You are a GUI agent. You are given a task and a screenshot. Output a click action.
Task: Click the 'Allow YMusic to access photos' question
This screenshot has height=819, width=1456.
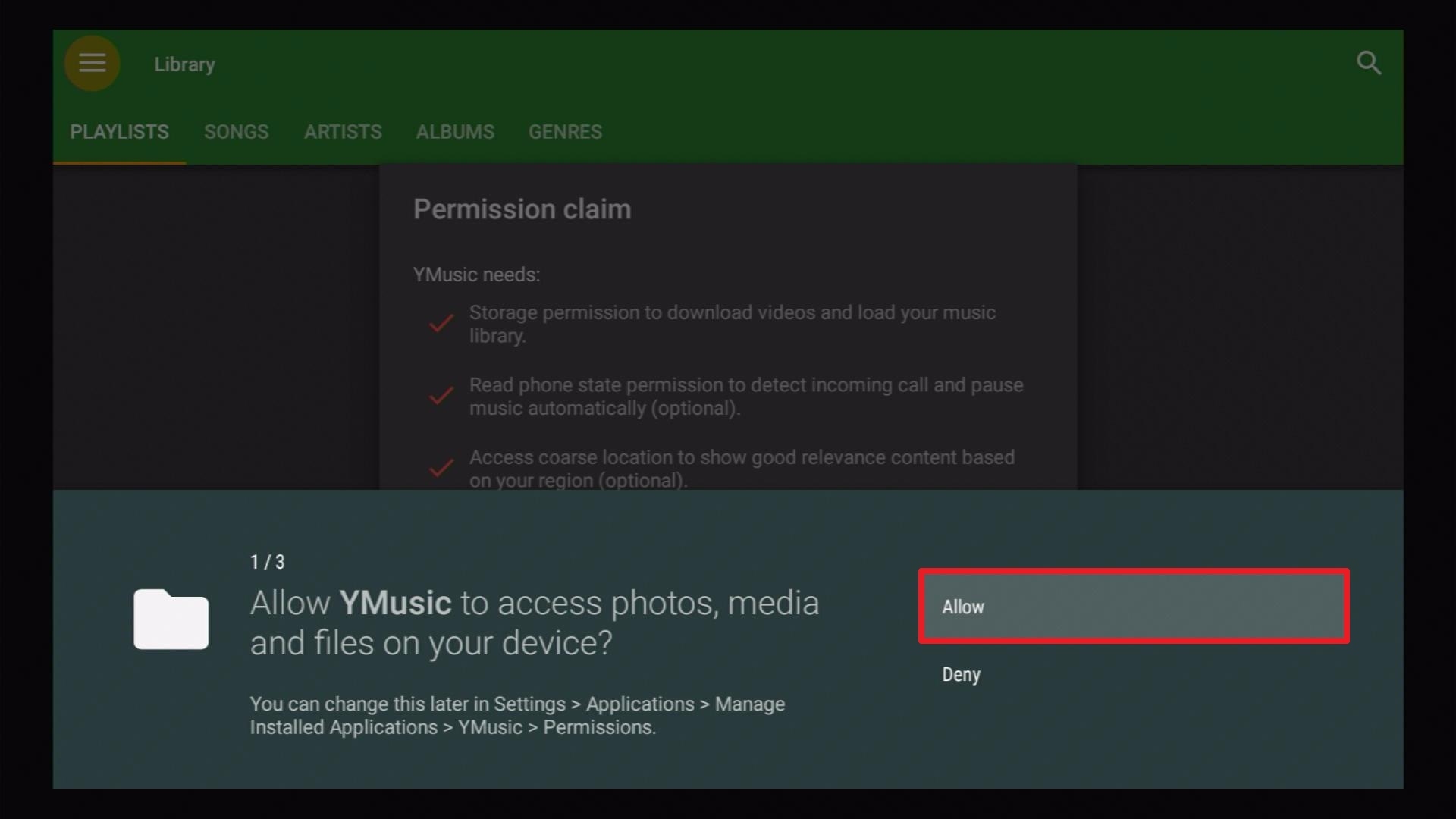pos(535,623)
